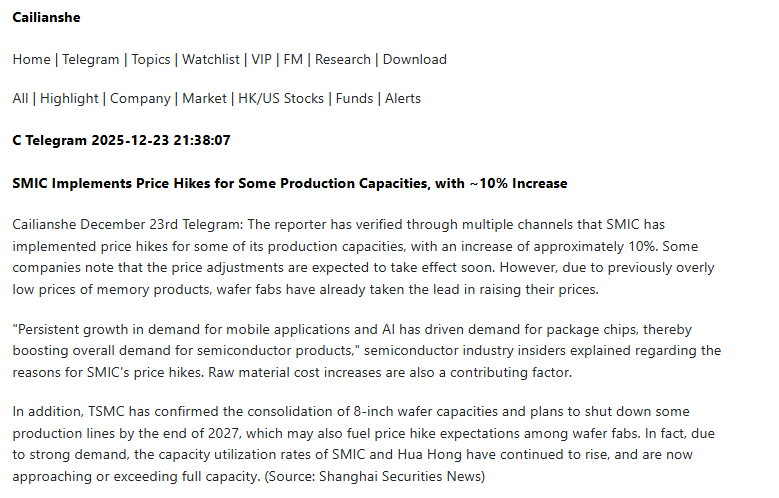Switch to the Market category
The width and height of the screenshot is (779, 498).
(204, 98)
